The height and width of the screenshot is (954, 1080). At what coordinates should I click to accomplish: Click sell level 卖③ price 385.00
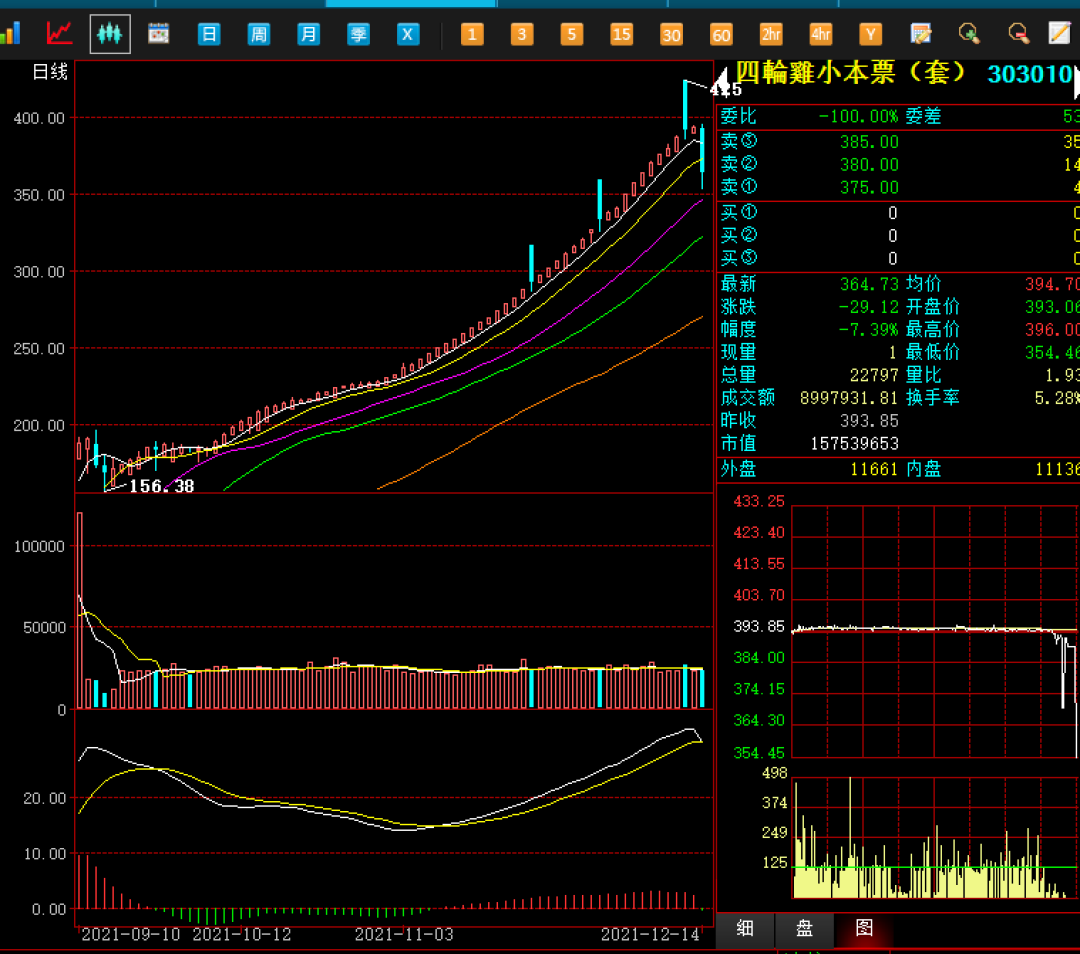click(869, 142)
